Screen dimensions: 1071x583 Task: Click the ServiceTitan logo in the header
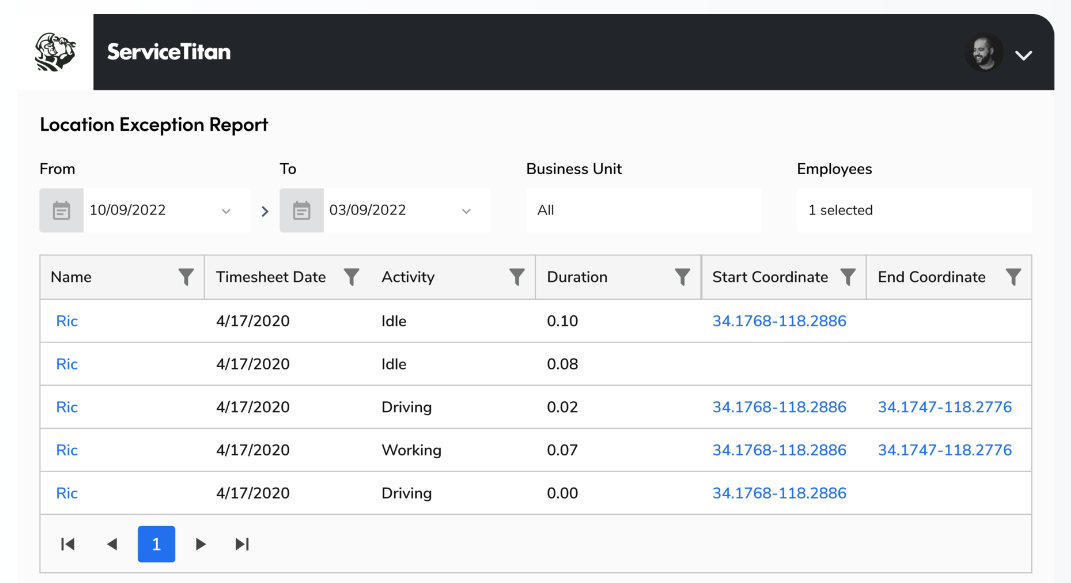[x=169, y=52]
